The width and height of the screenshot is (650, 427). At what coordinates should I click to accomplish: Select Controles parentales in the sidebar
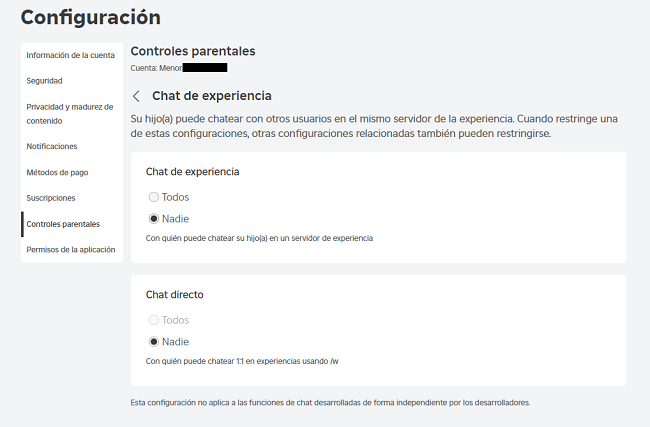point(63,224)
